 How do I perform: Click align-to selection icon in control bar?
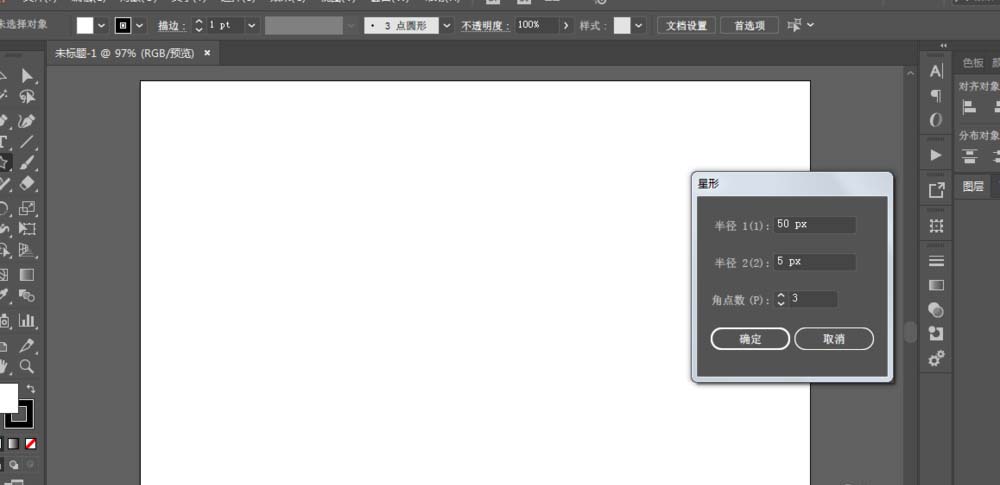(794, 25)
